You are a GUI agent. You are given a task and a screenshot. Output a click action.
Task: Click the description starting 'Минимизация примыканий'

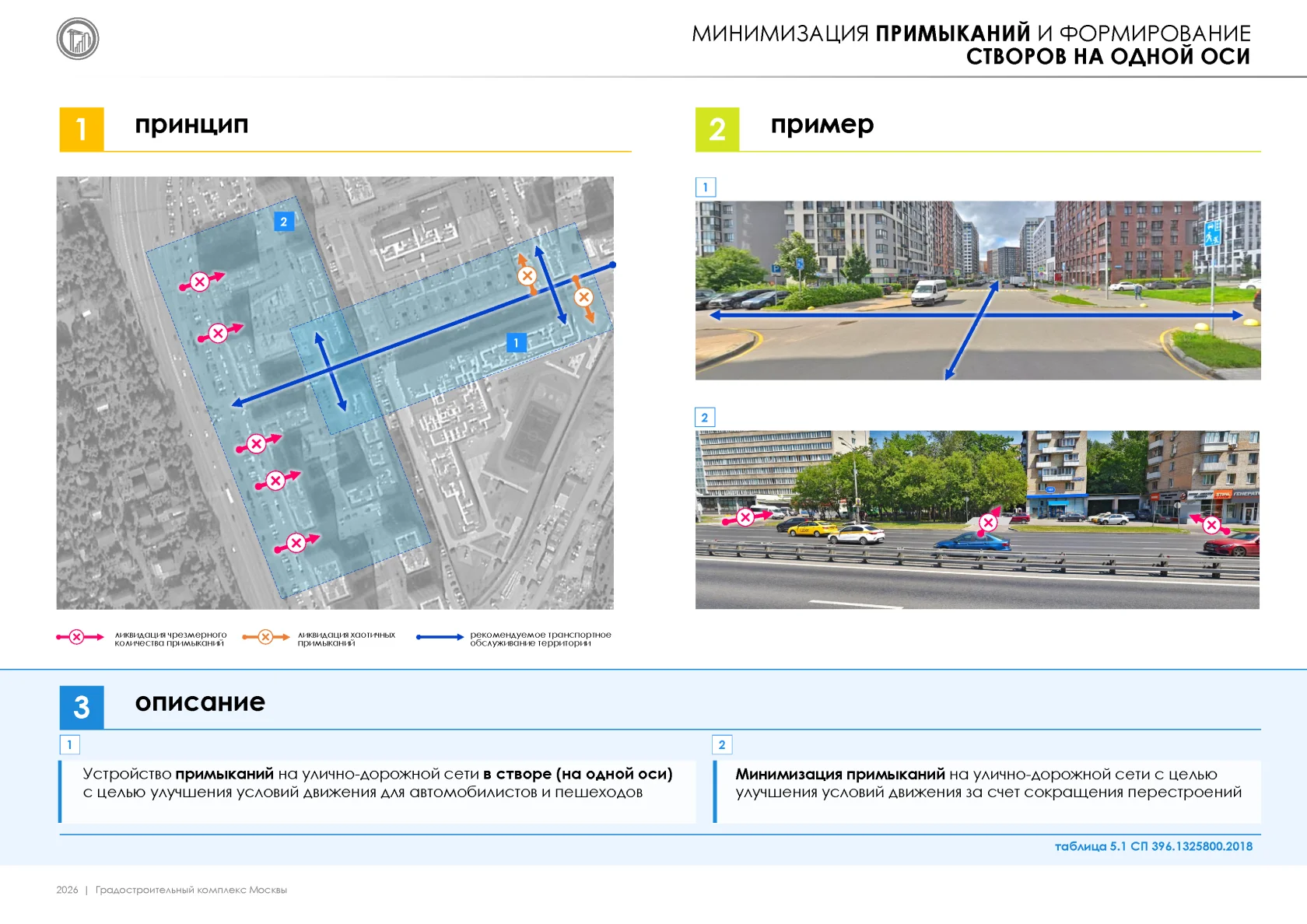pyautogui.click(x=989, y=783)
